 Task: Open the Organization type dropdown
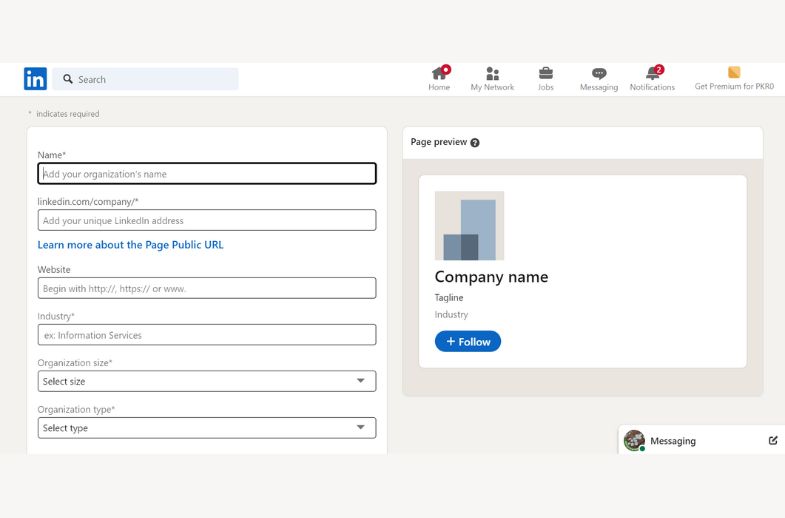207,428
